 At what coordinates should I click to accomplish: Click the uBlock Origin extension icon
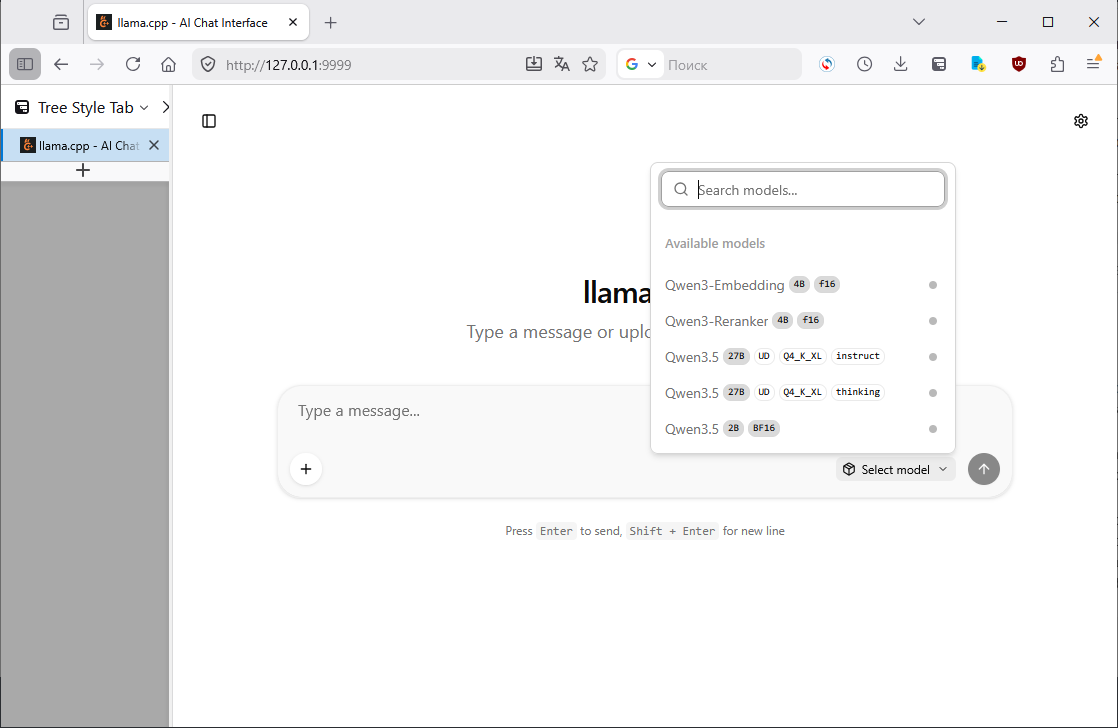[1018, 63]
